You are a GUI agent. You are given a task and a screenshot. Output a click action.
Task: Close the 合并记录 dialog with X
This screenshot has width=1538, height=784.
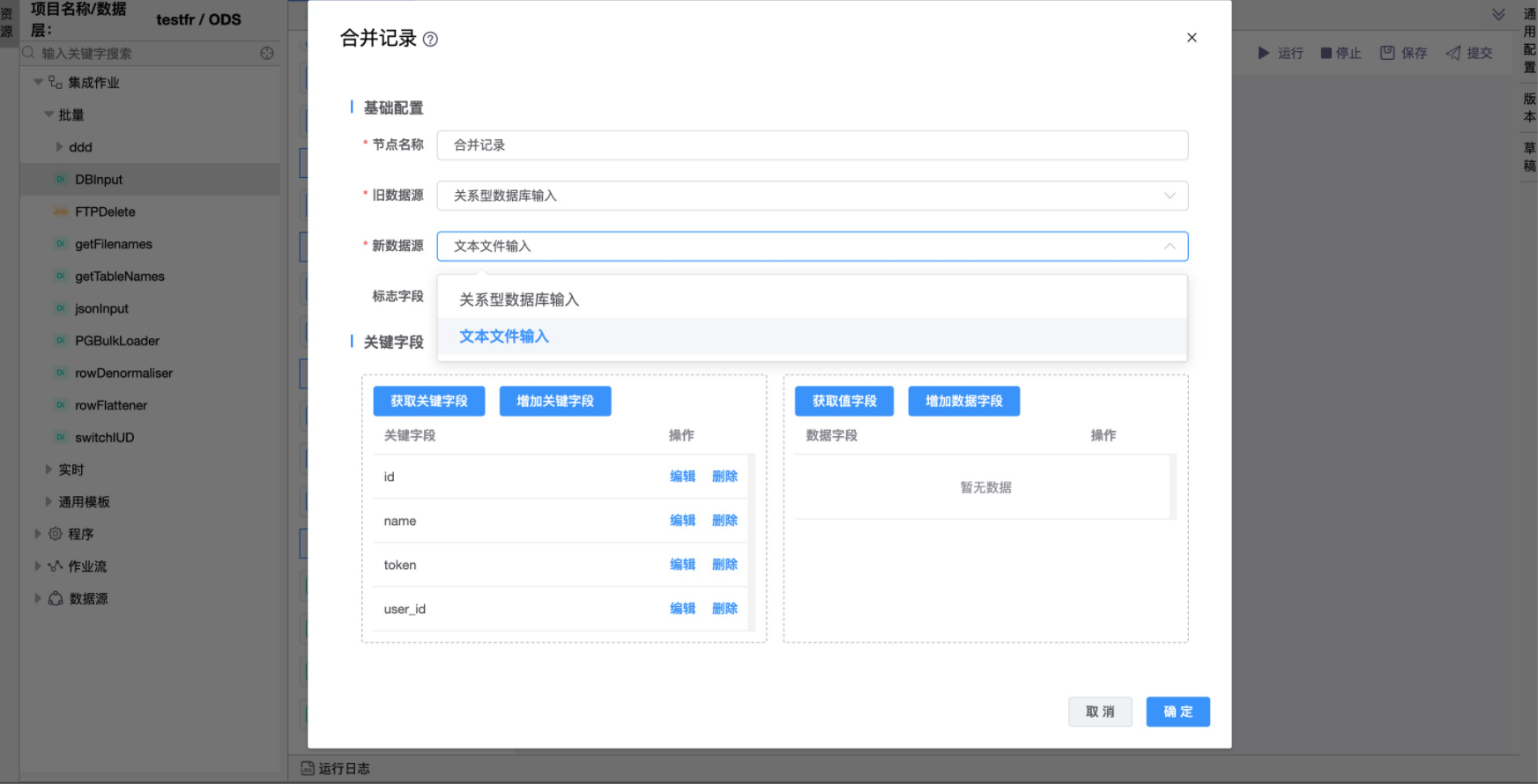(1192, 38)
